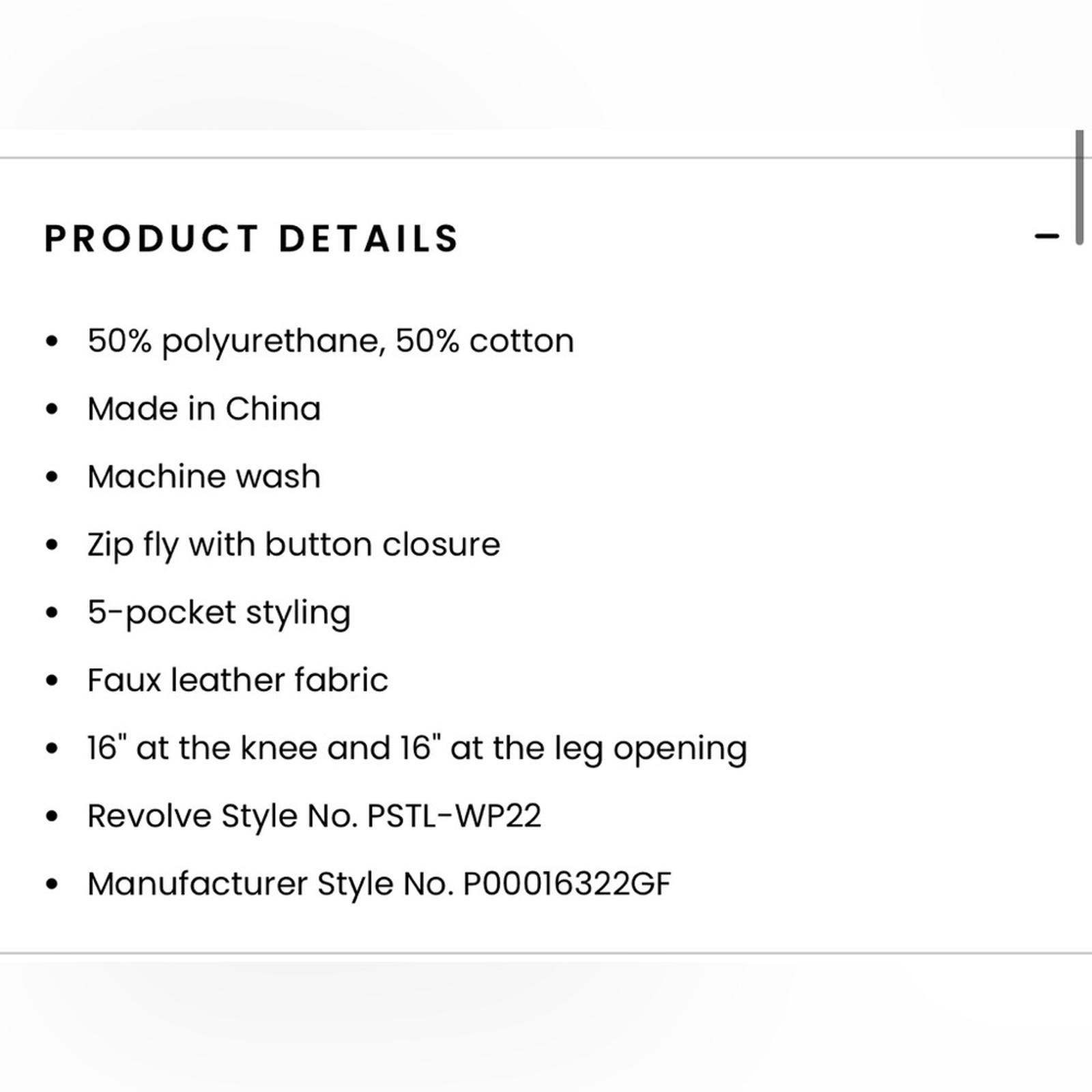Click the "Manufacturer Style No." label

coord(270,884)
